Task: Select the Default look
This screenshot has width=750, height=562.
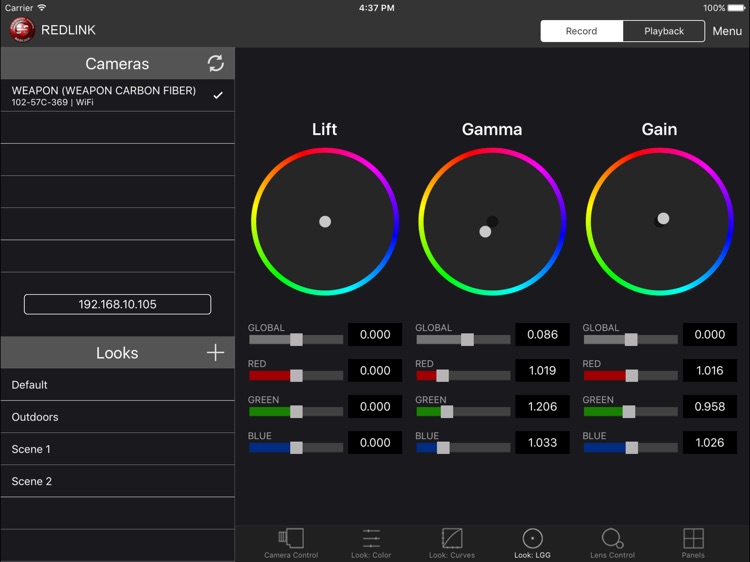Action: tap(117, 385)
